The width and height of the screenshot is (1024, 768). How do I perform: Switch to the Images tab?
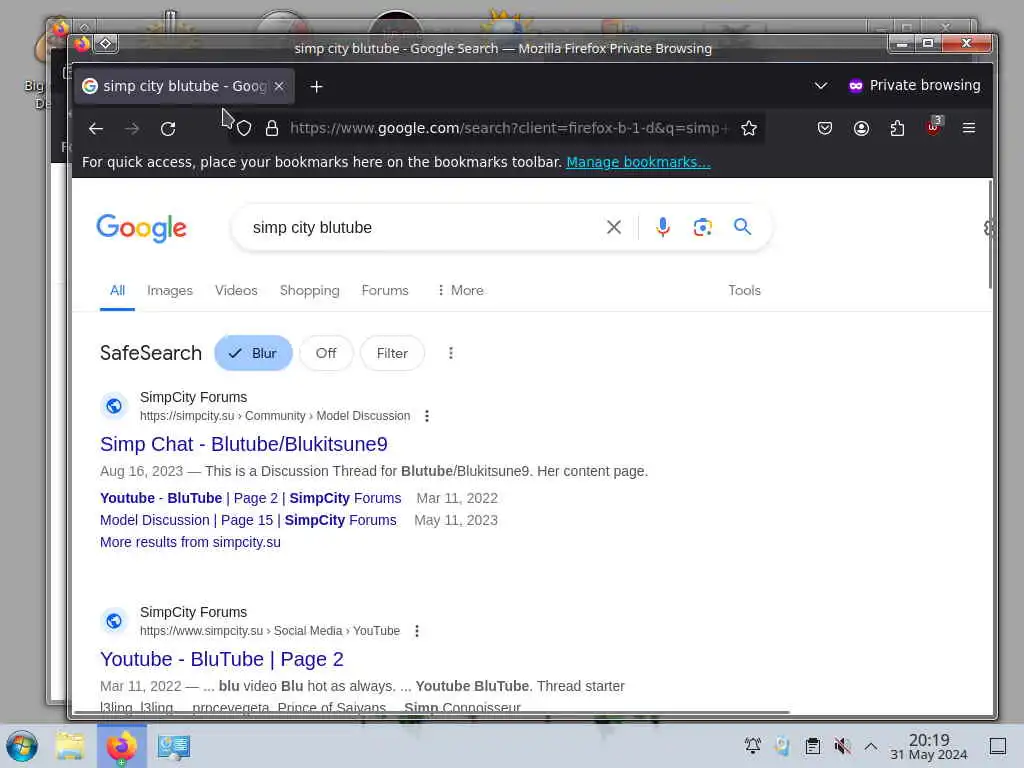170,291
